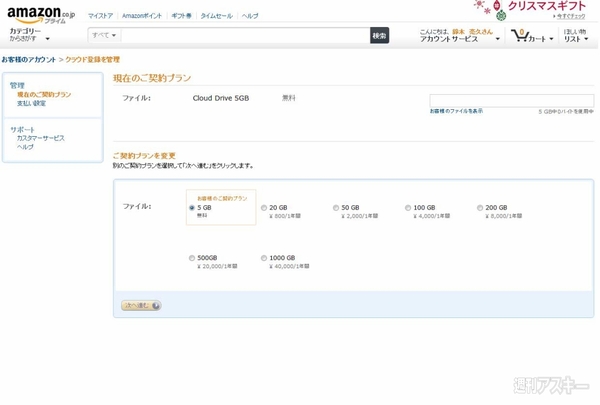
Task: Click the ¥ 40,000/1年間 price text
Action: tap(289, 266)
